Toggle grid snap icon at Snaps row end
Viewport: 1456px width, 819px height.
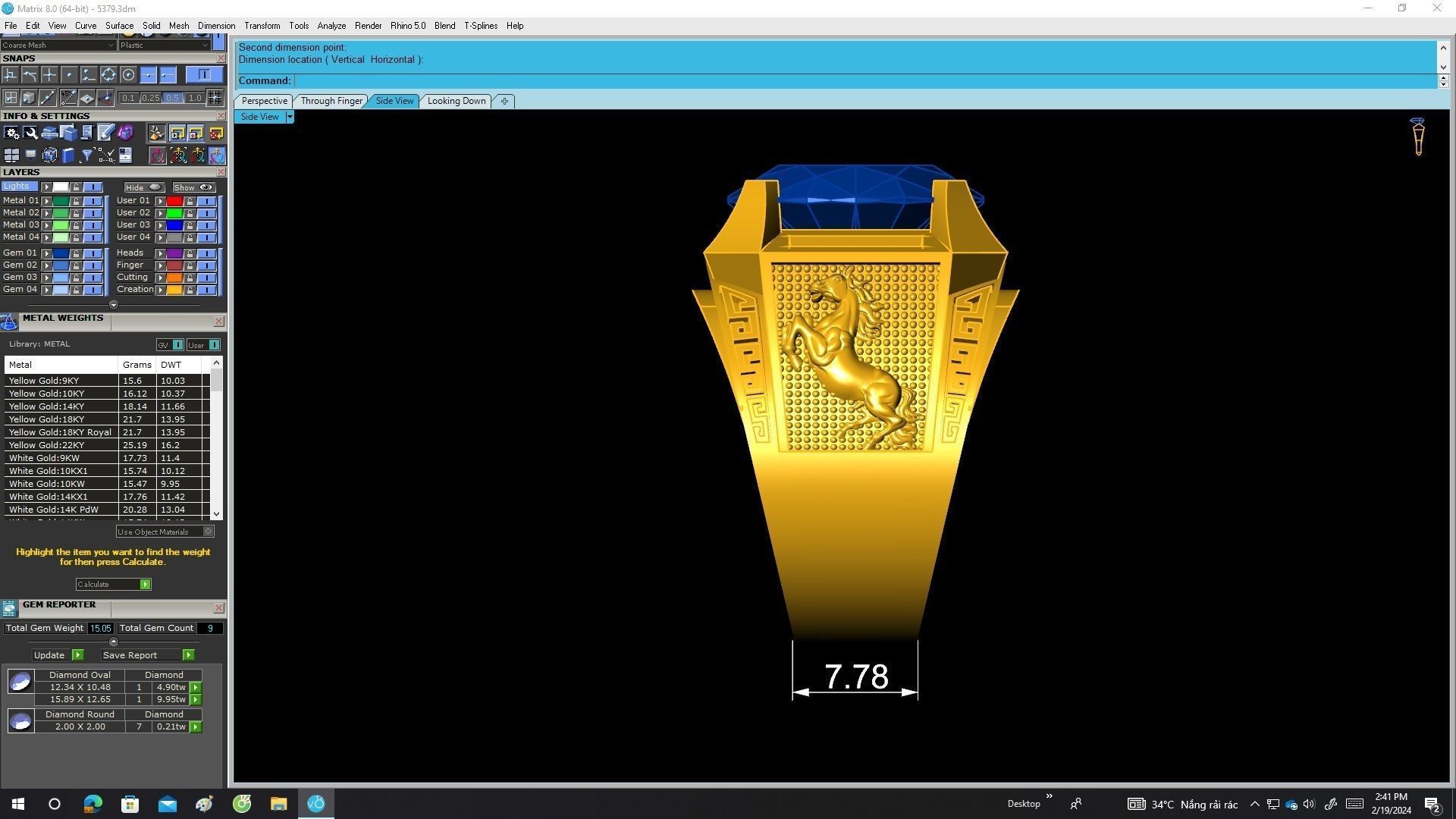[215, 98]
